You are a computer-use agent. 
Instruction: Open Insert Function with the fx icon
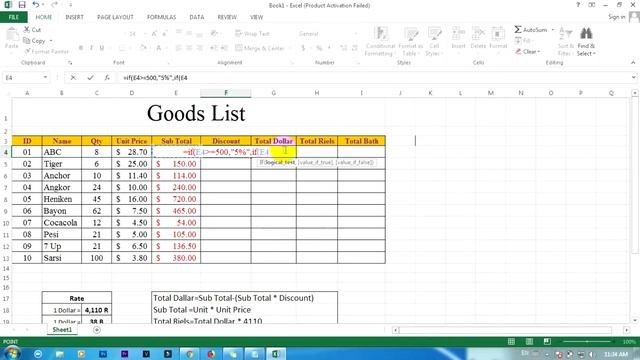pyautogui.click(x=107, y=78)
